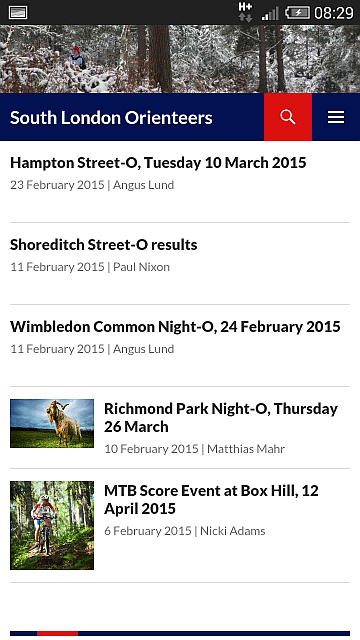
Task: Tap the 08:29 clock in status bar
Action: 333,13
